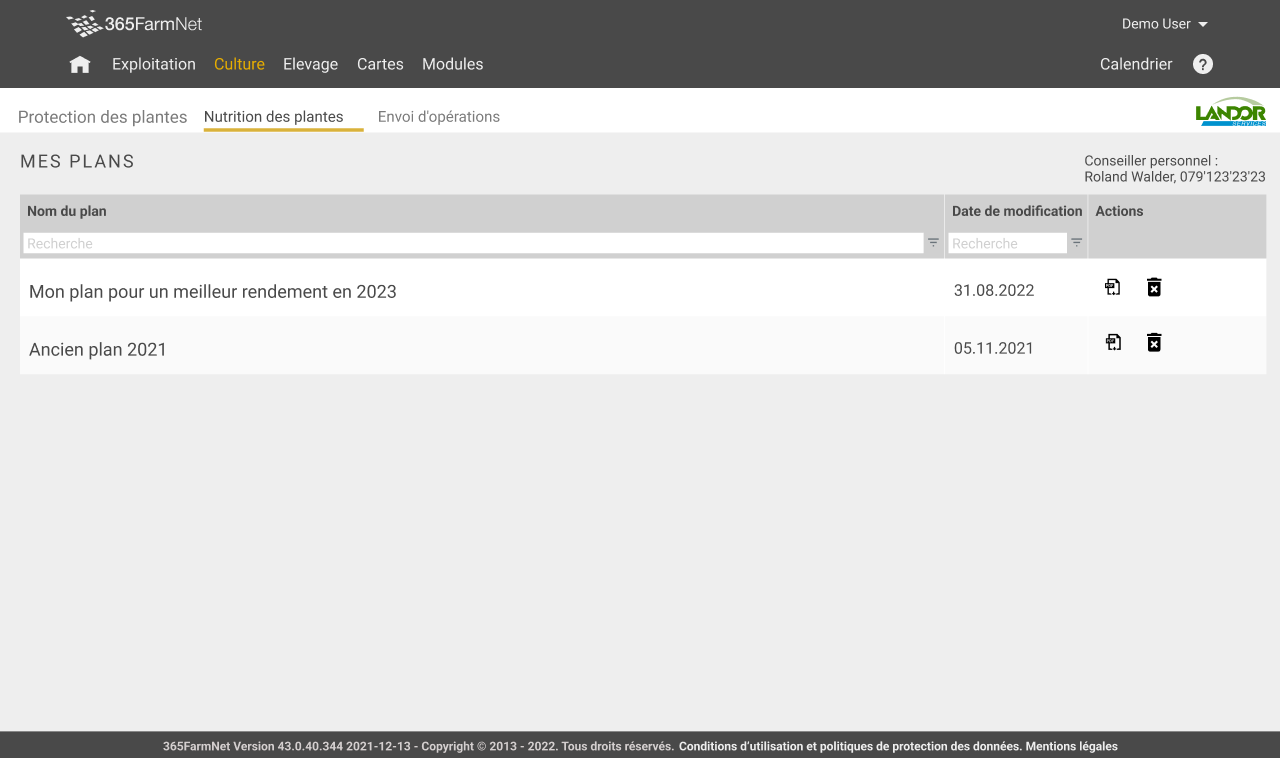The height and width of the screenshot is (758, 1280).
Task: Click the 365FarmNet logo
Action: (x=135, y=24)
